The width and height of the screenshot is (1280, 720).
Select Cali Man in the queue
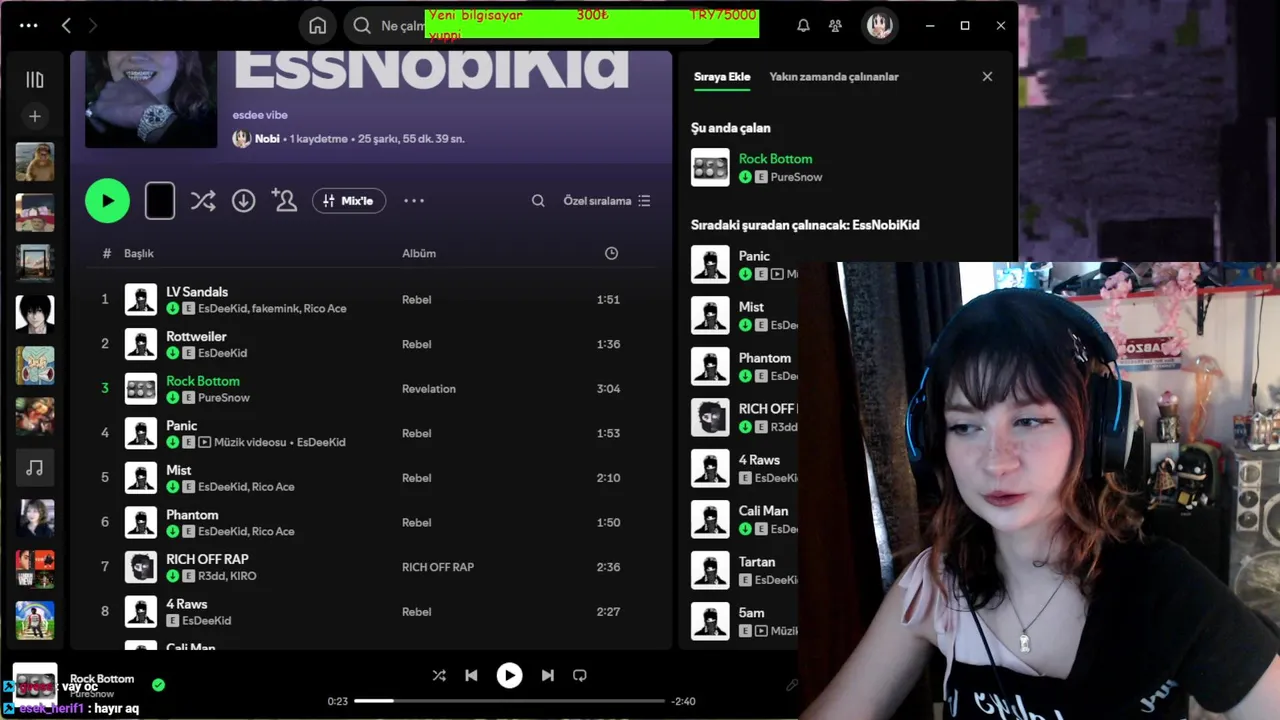pos(763,511)
